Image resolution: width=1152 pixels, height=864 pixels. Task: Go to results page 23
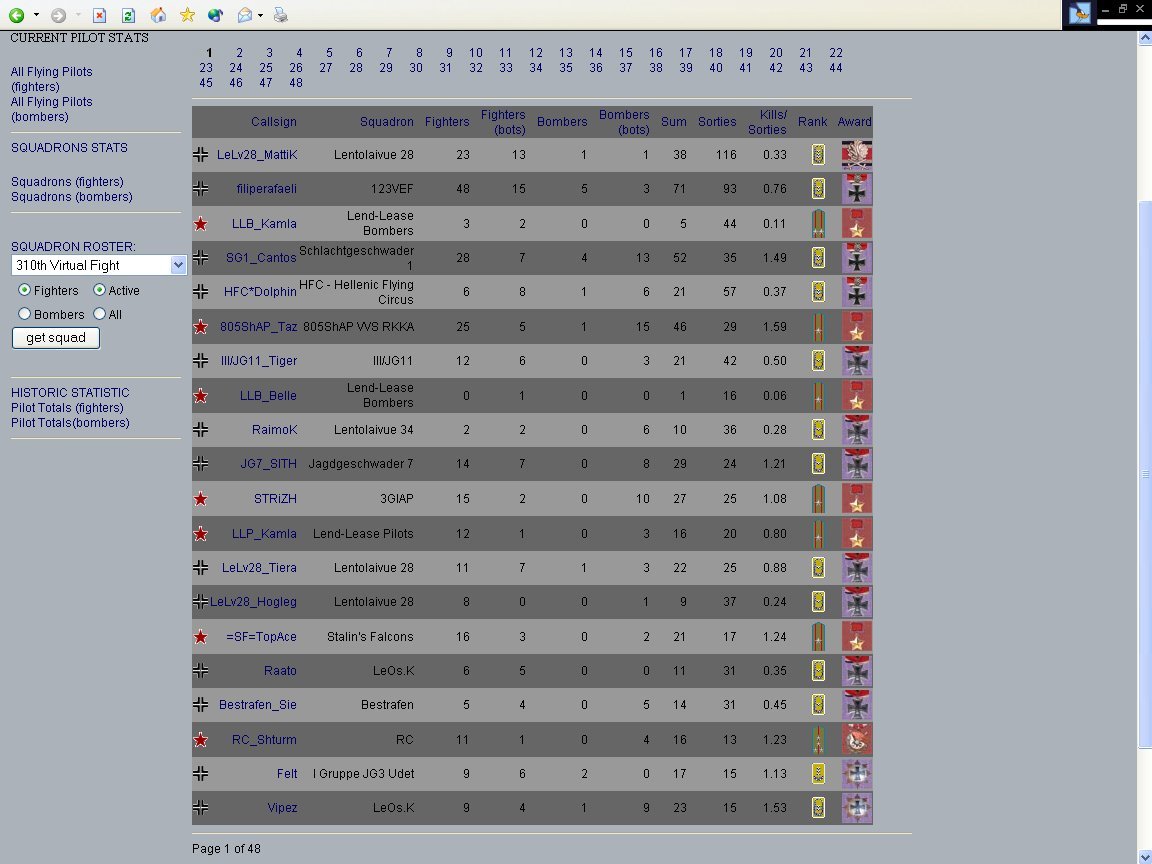click(x=206, y=68)
